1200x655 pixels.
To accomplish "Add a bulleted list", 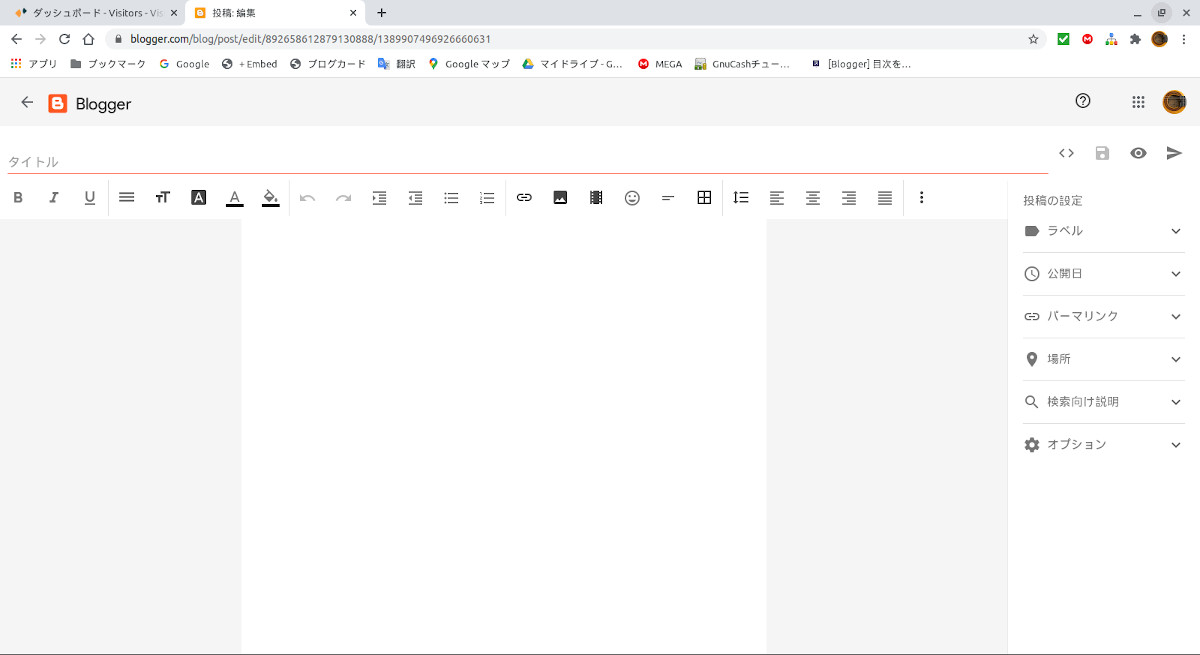I will 451,198.
